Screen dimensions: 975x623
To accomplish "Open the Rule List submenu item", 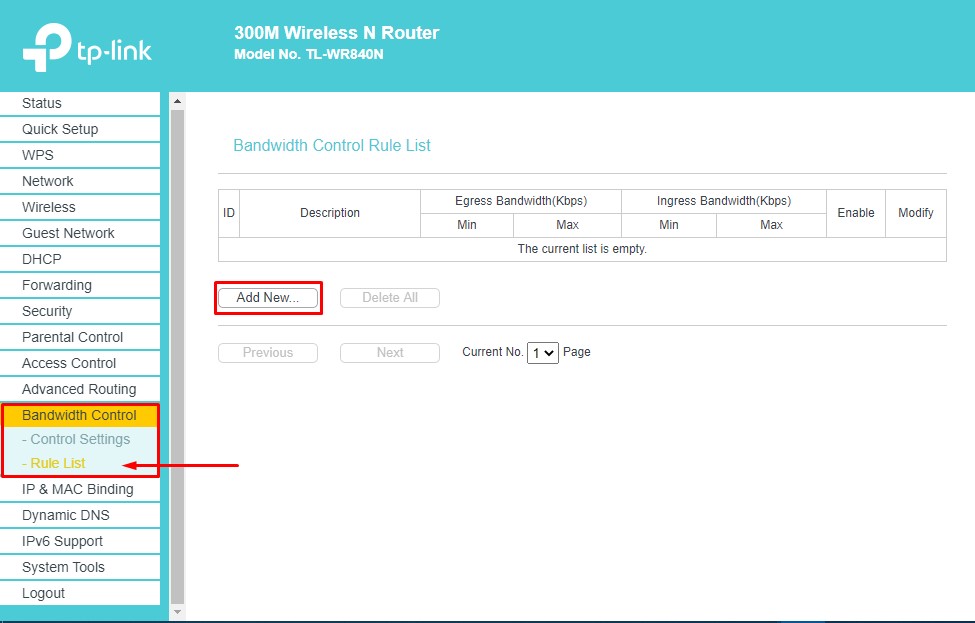I will pos(57,463).
